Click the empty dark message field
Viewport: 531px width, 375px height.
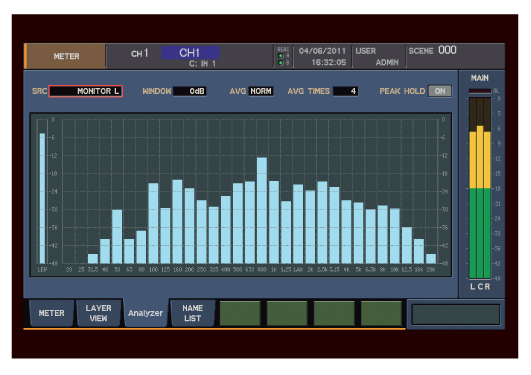point(455,314)
